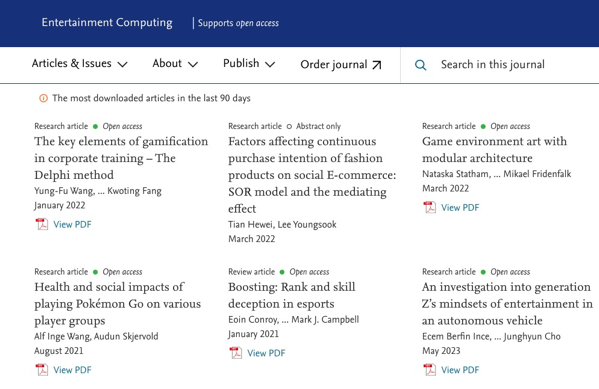
Task: Click authors Alf Inge Wang, Audun Skjervold
Action: coord(96,336)
